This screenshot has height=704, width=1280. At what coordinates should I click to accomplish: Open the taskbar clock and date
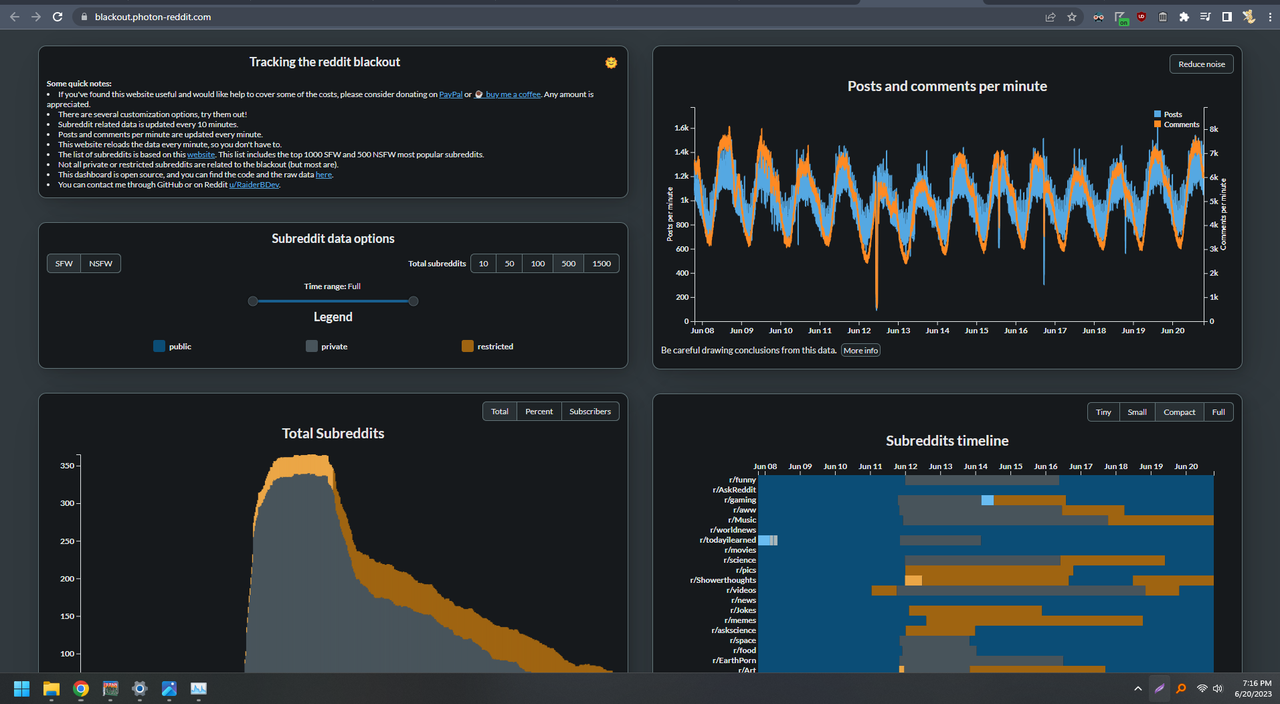pos(1253,688)
